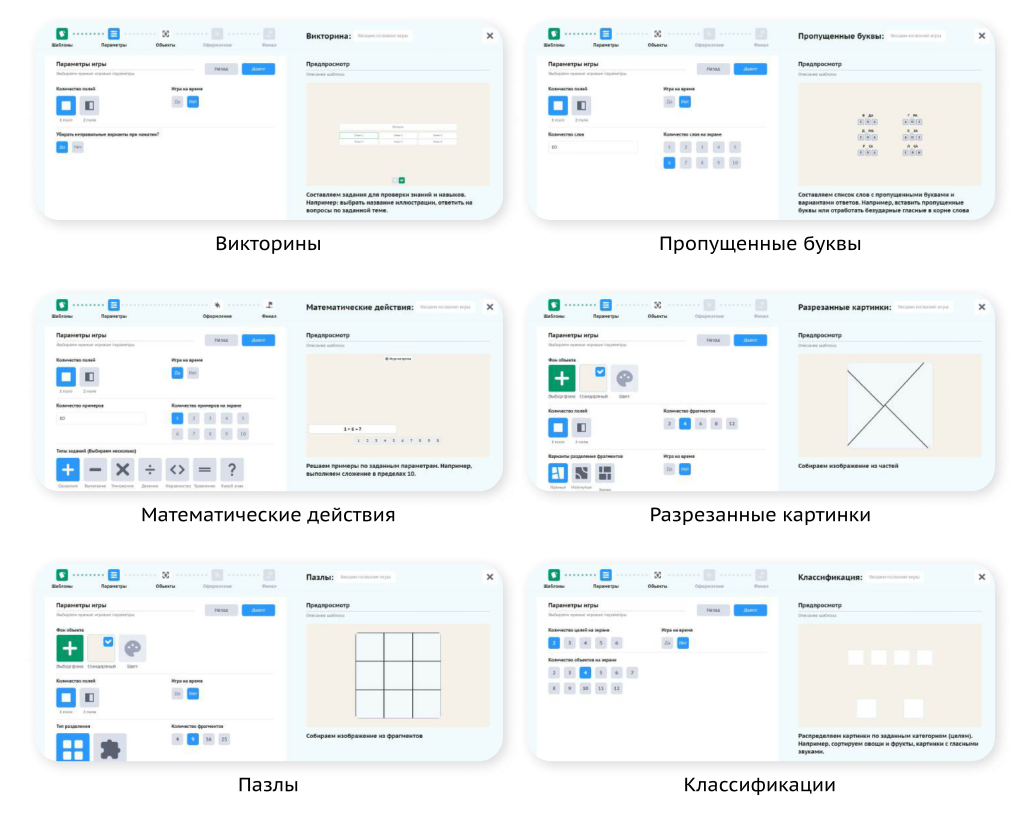Image resolution: width=1021 pixels, height=814 pixels.
Task: Click green plus background picker in Пазлы
Action: click(x=70, y=648)
